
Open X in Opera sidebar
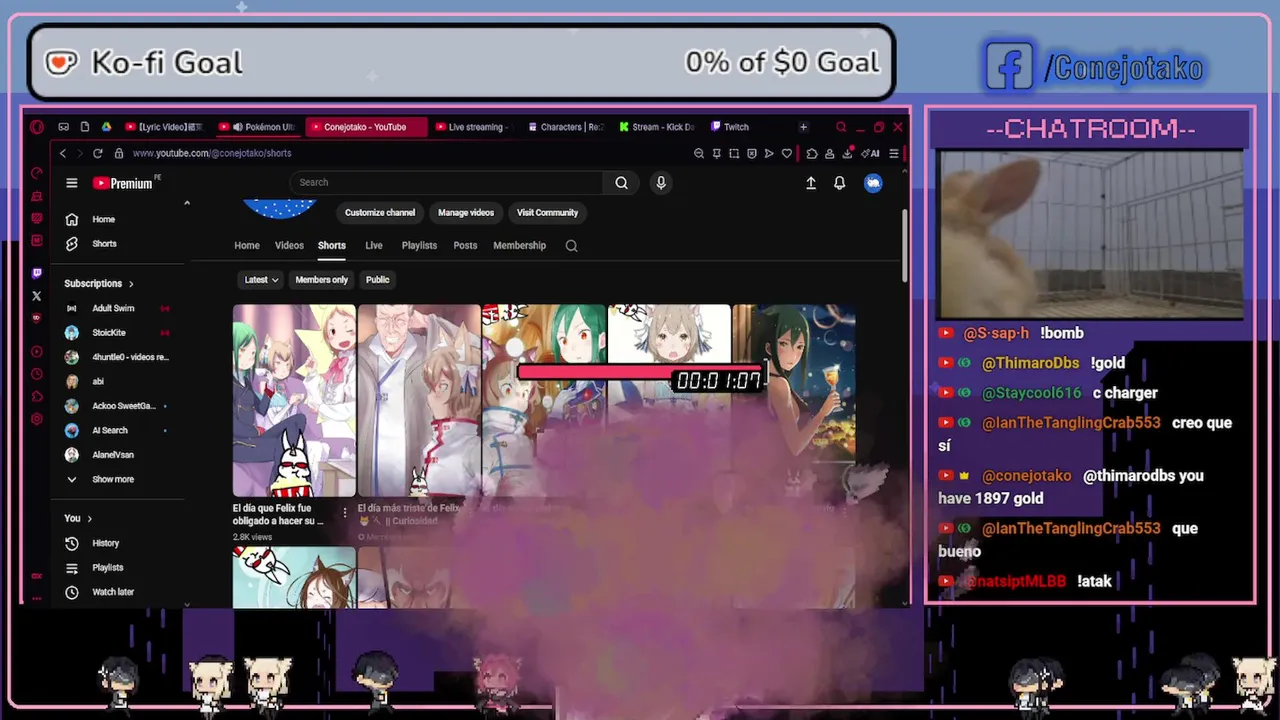point(37,296)
